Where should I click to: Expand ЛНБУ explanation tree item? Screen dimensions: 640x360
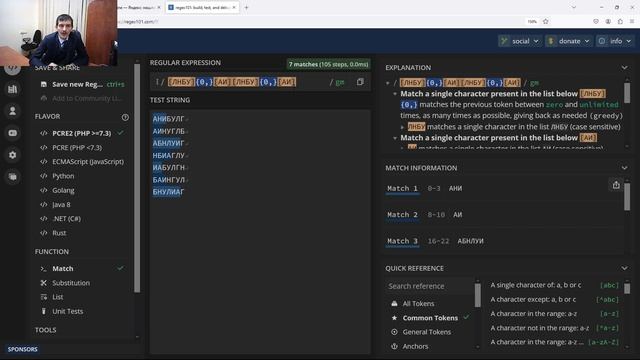(402, 127)
